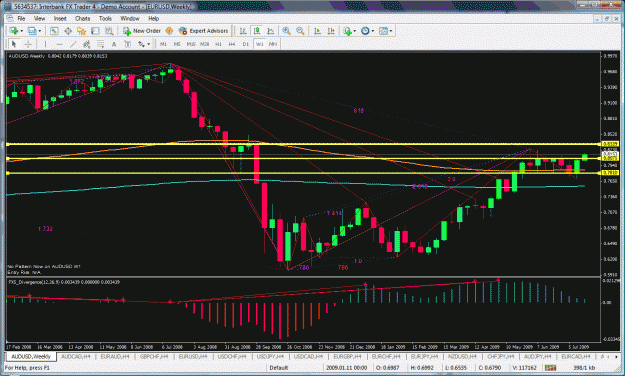Image resolution: width=625 pixels, height=376 pixels.
Task: Open the Templates icon
Action: 383,31
